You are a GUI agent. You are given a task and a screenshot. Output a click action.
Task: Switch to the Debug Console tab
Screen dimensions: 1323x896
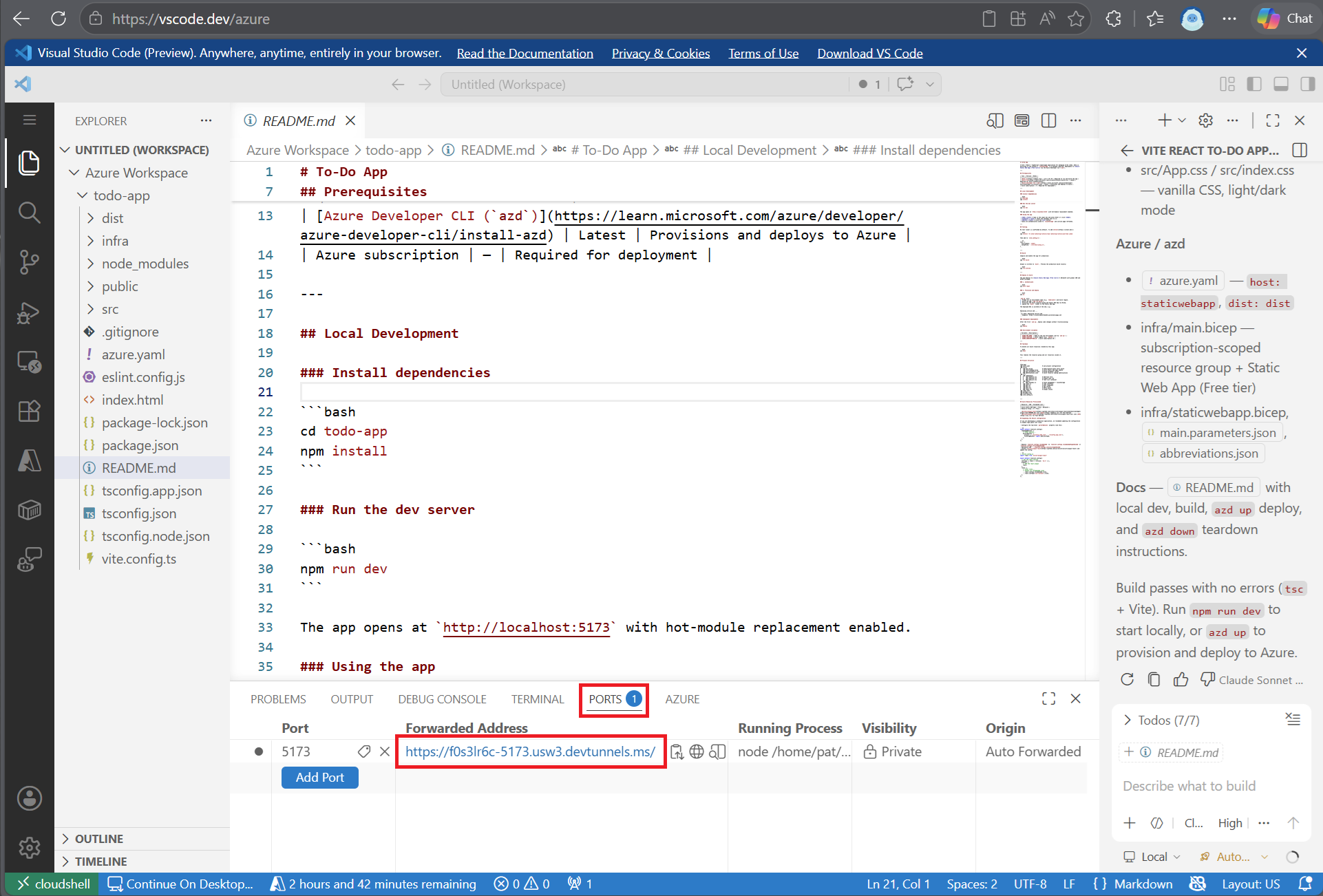click(442, 699)
